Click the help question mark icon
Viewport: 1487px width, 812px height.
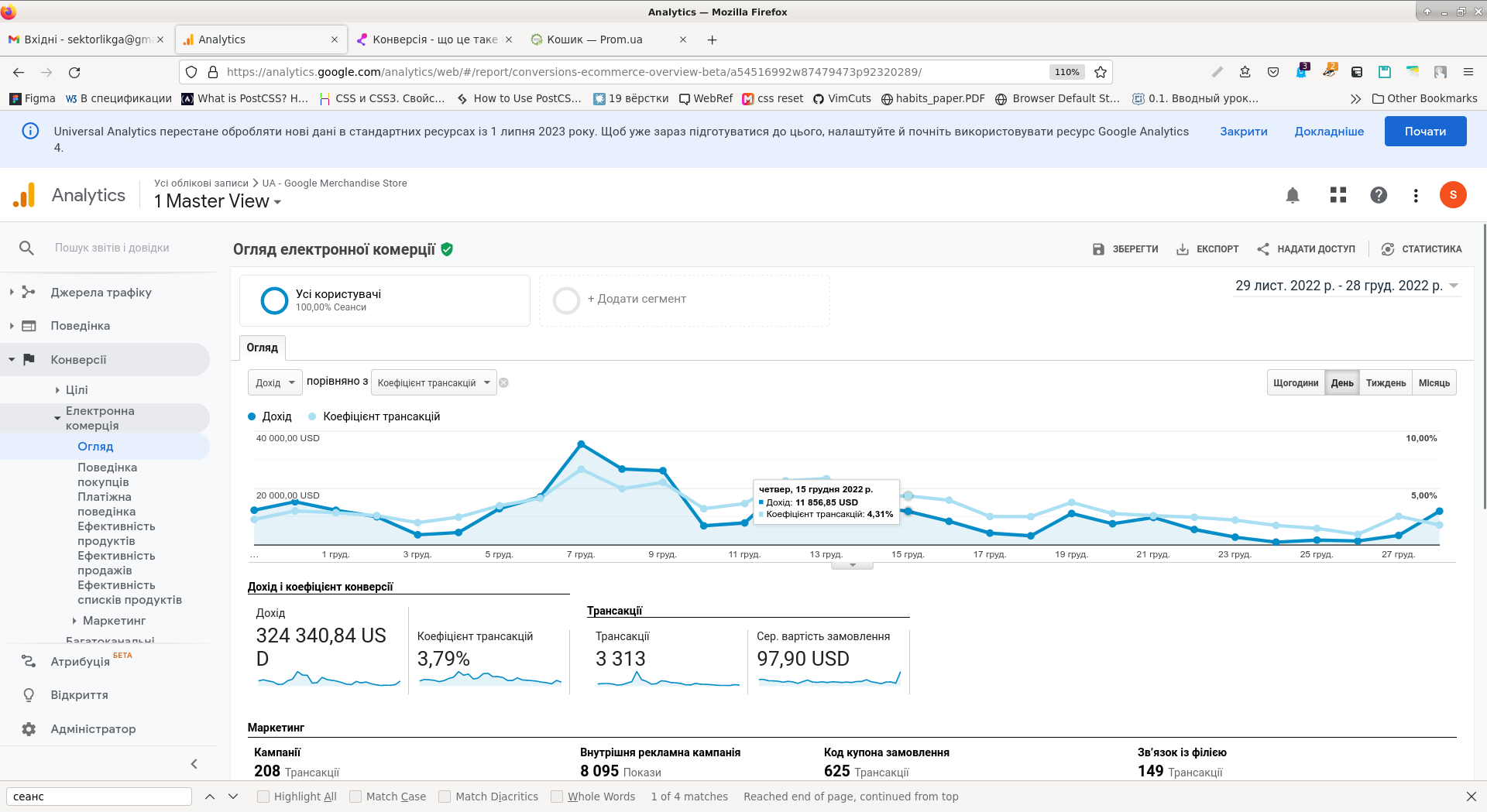pyautogui.click(x=1378, y=195)
